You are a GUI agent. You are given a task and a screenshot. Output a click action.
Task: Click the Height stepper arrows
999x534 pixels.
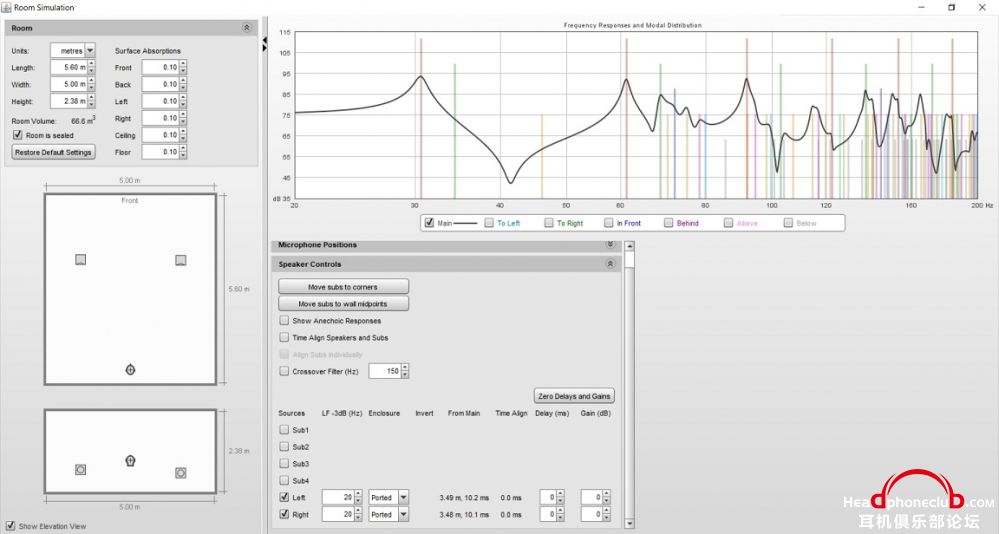click(x=91, y=101)
